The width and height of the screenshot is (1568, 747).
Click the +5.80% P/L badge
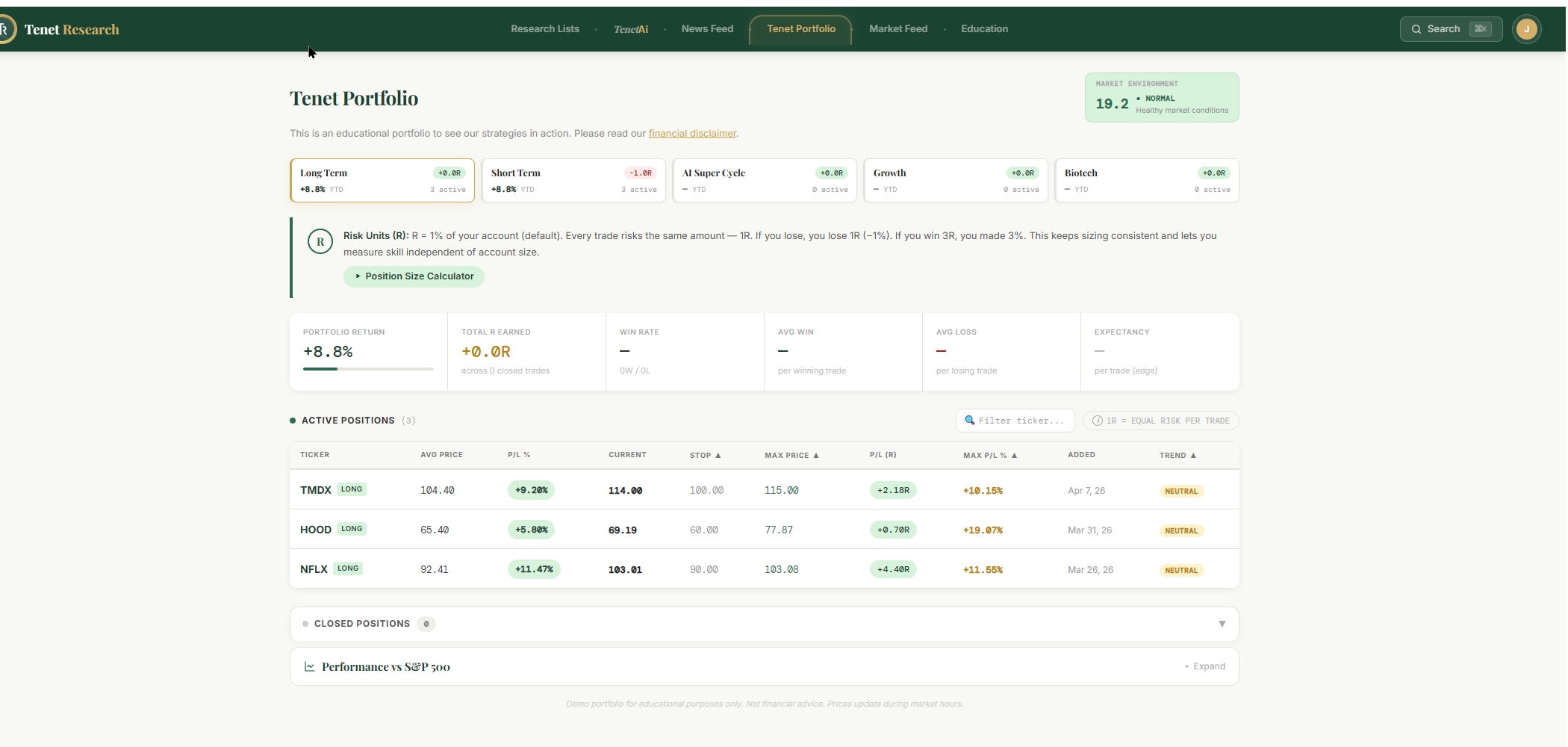click(531, 530)
